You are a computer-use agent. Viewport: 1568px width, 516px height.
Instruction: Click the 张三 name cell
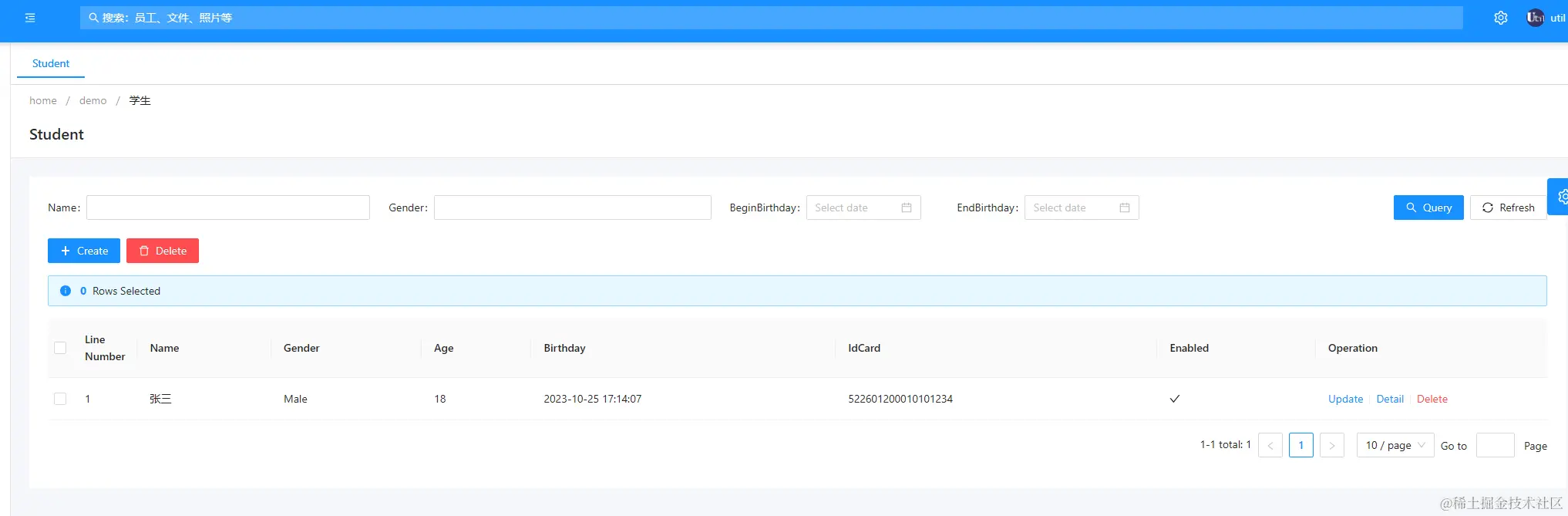(x=160, y=399)
